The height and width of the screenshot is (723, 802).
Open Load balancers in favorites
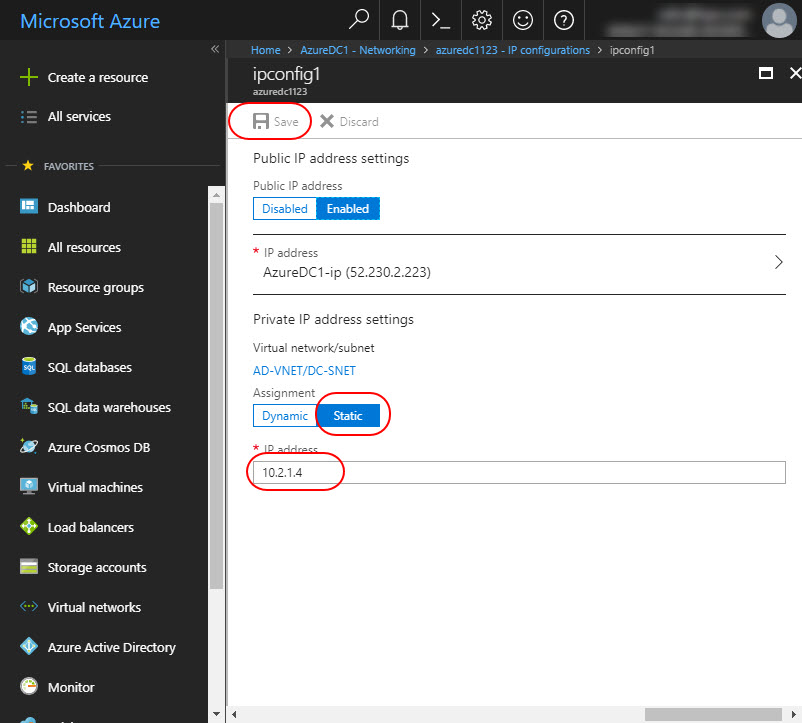pyautogui.click(x=91, y=527)
